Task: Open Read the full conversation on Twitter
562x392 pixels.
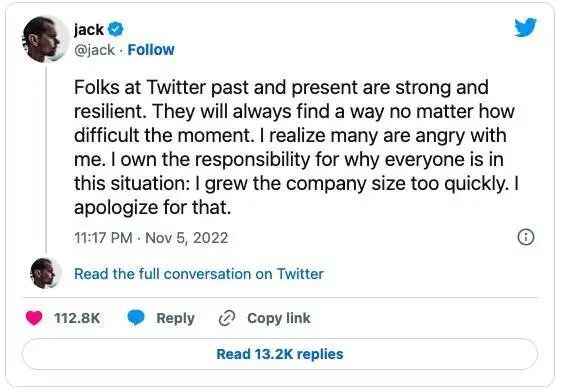Action: pos(199,274)
